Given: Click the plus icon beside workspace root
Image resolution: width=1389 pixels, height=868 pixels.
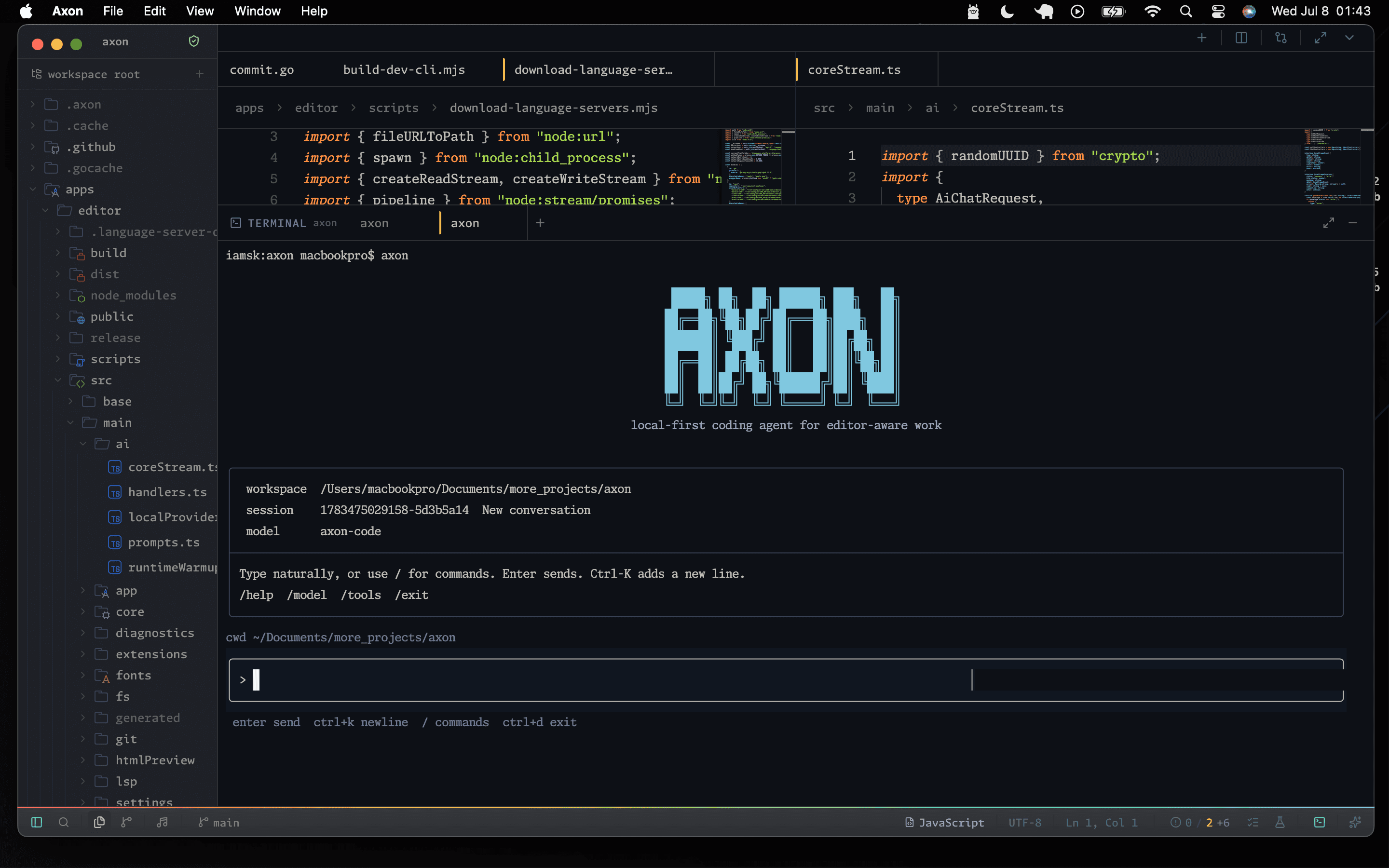Looking at the screenshot, I should pos(199,74).
